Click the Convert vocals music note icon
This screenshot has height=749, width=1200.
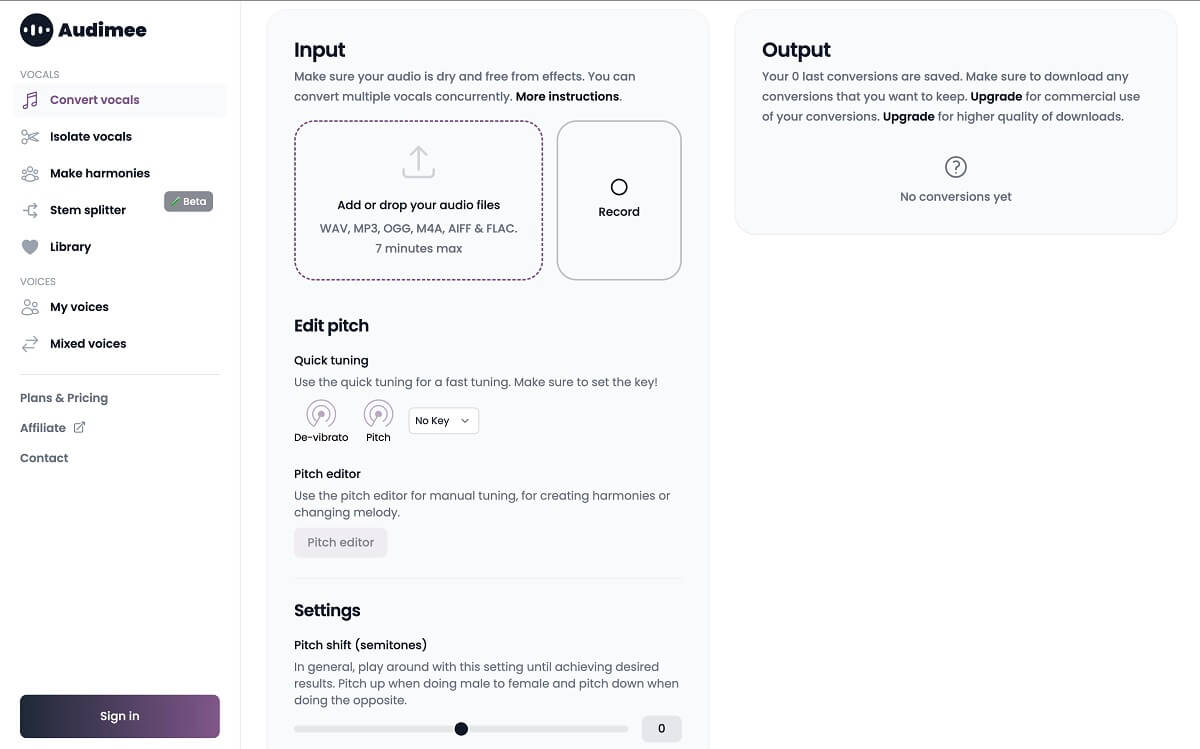coord(30,100)
